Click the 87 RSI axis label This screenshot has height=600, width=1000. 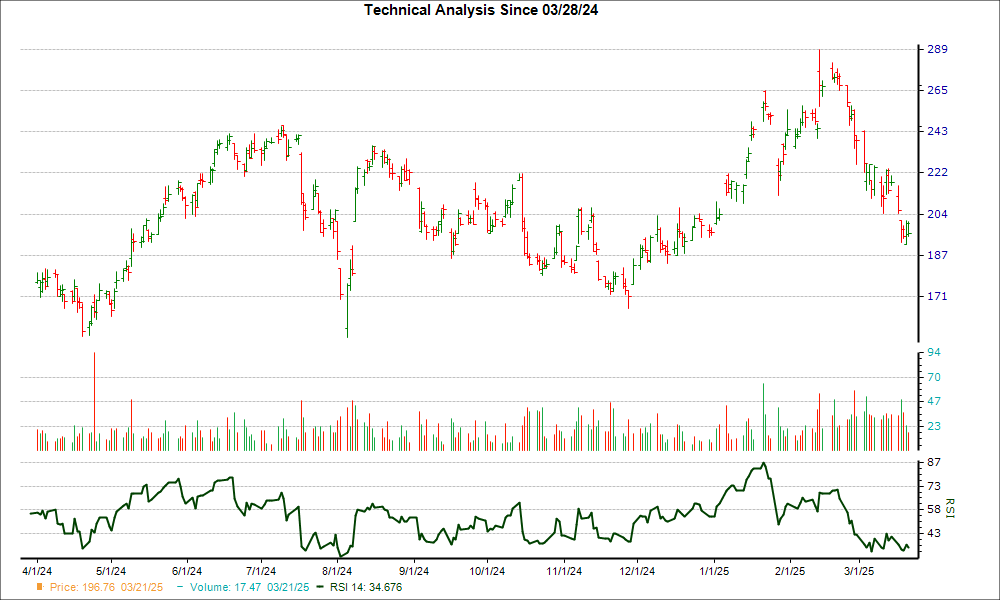(932, 462)
